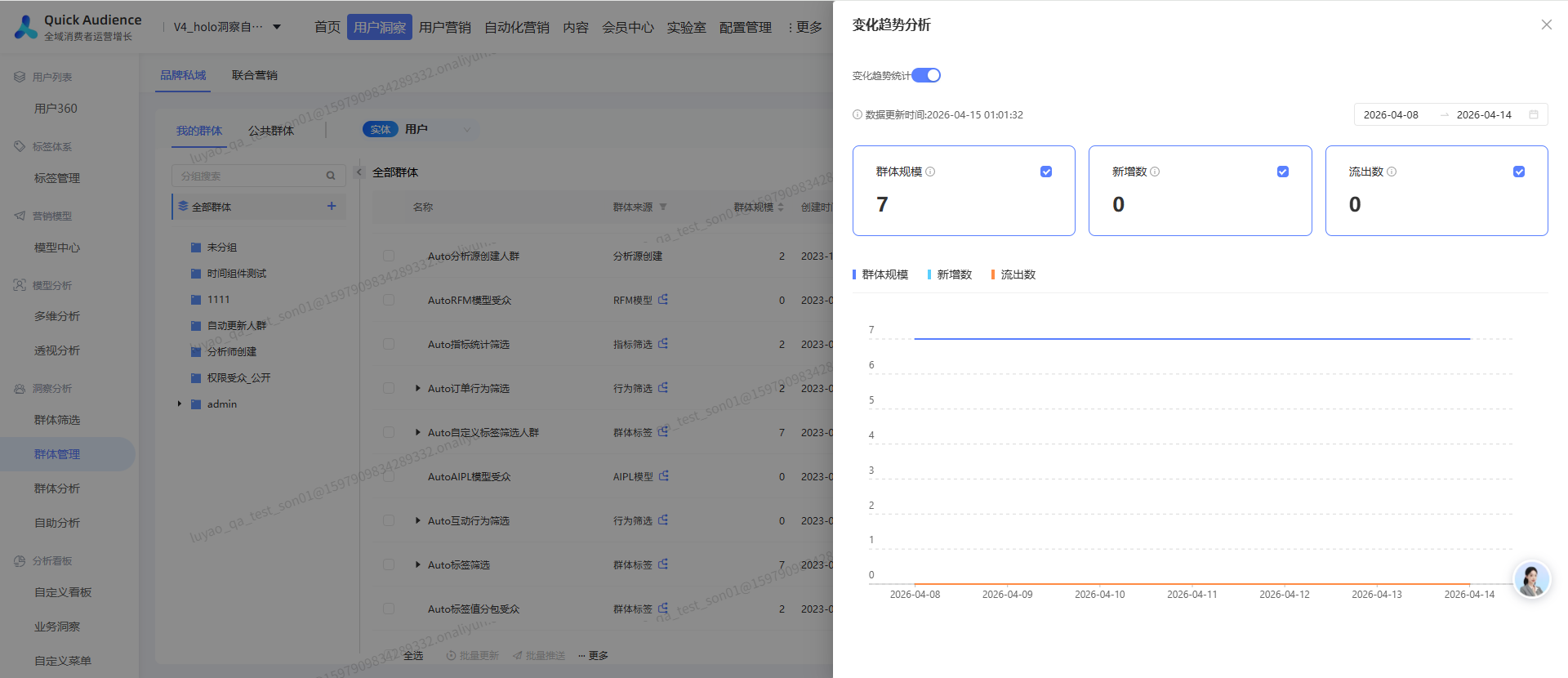Toggle 流出数 legend series in chart
The width and height of the screenshot is (1568, 678).
pos(1013,274)
